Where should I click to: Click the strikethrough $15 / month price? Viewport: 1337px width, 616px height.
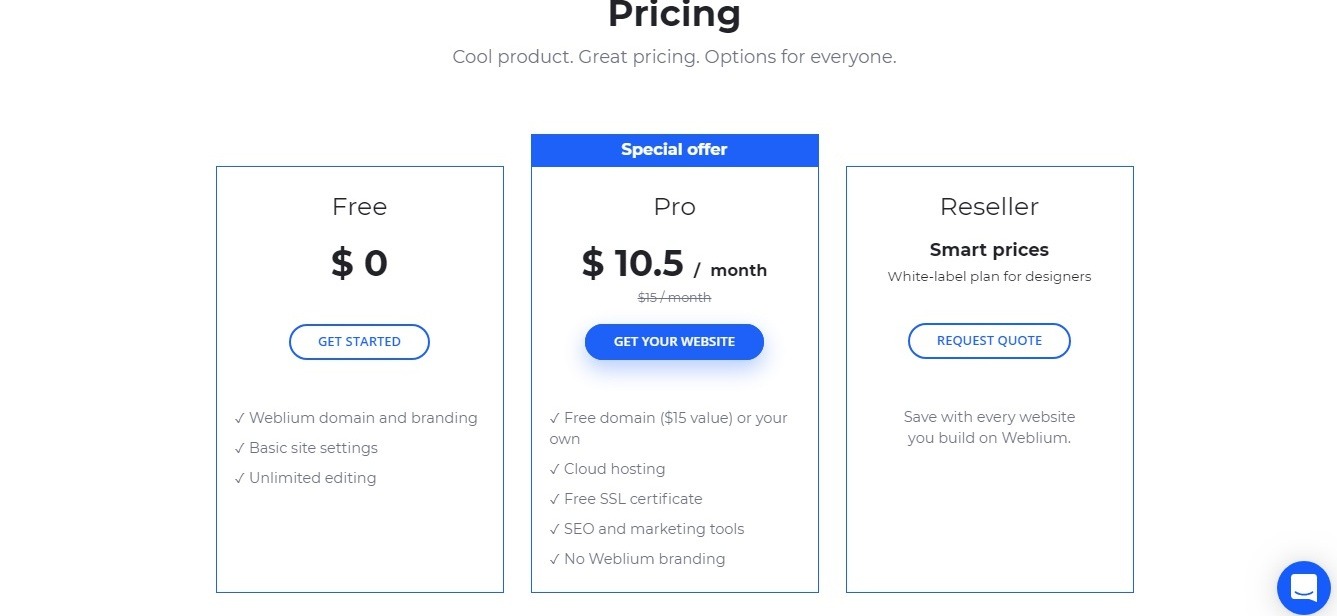[674, 297]
